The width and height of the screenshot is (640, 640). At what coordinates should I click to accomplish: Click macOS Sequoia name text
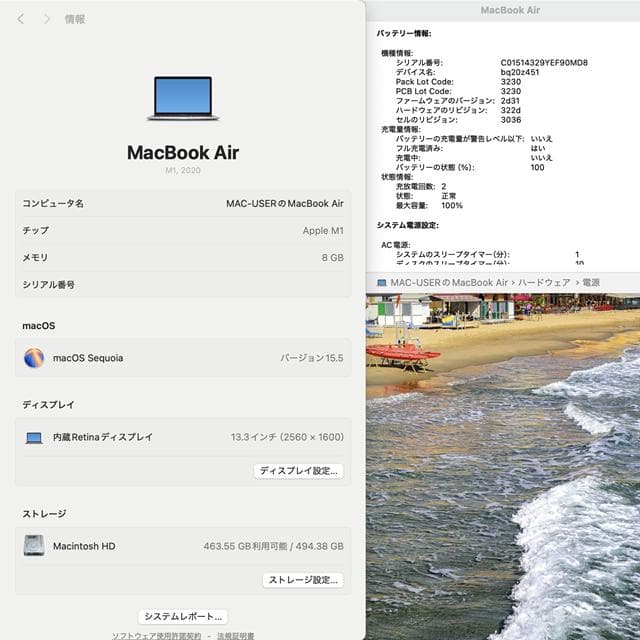88,358
